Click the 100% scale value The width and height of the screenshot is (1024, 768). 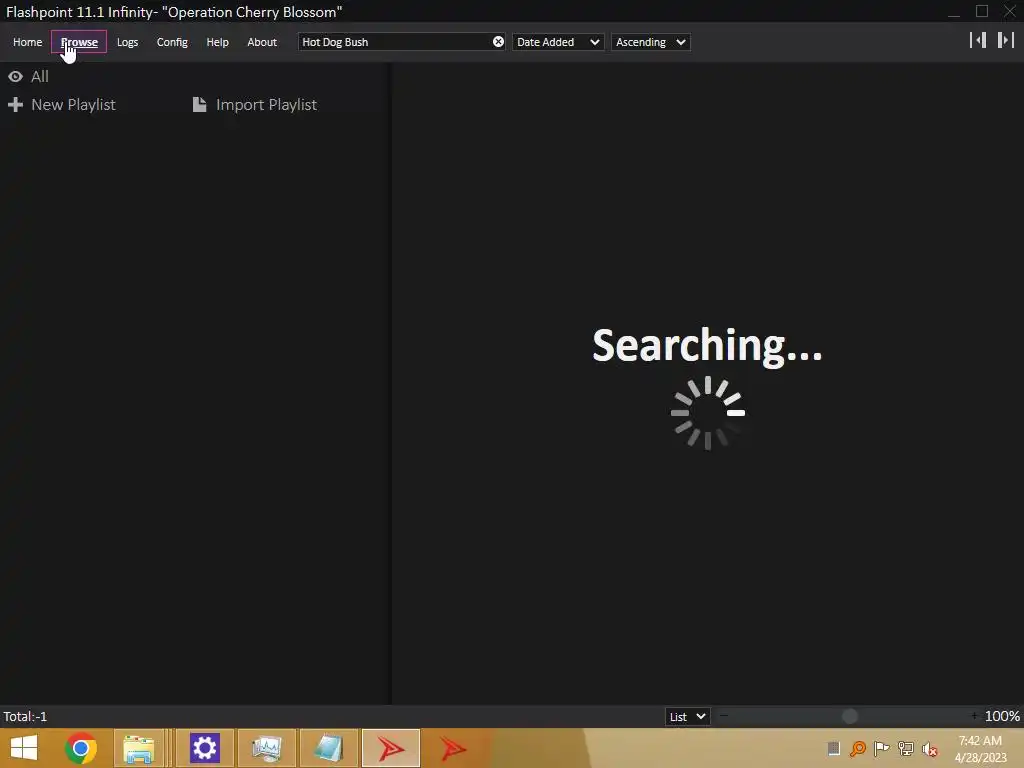coord(1002,716)
